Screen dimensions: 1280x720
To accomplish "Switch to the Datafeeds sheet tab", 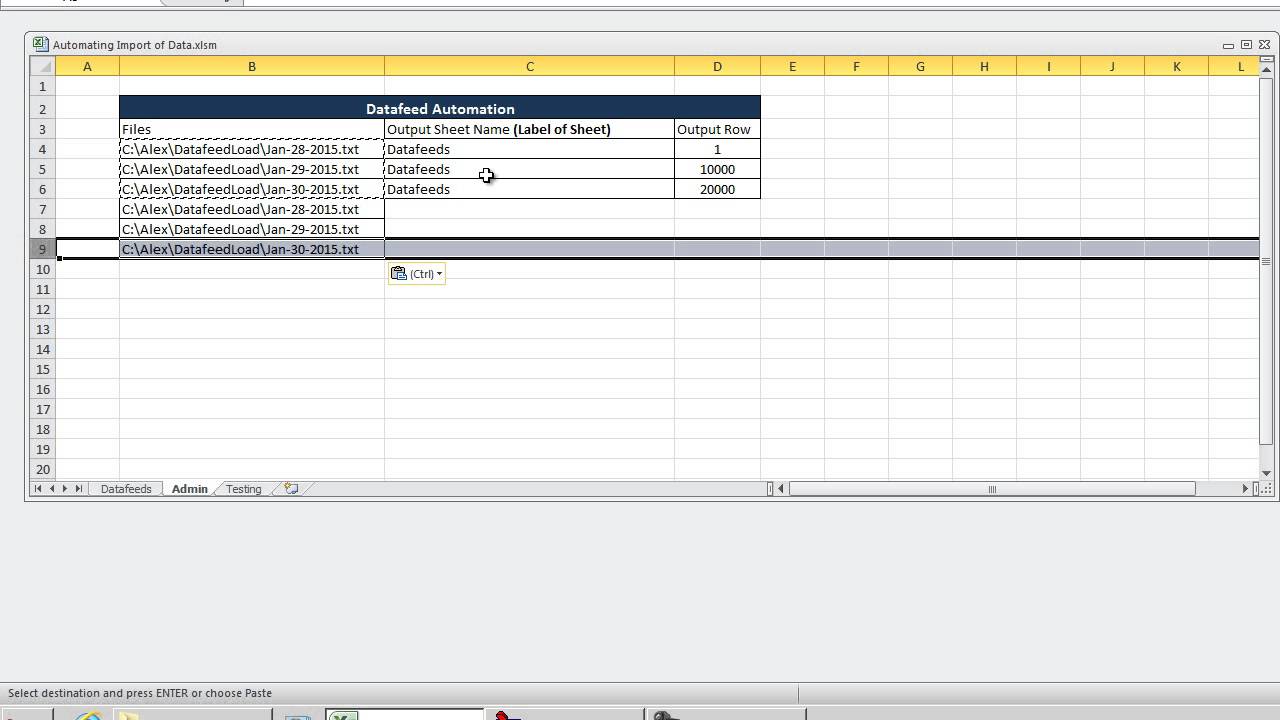I will 126,489.
